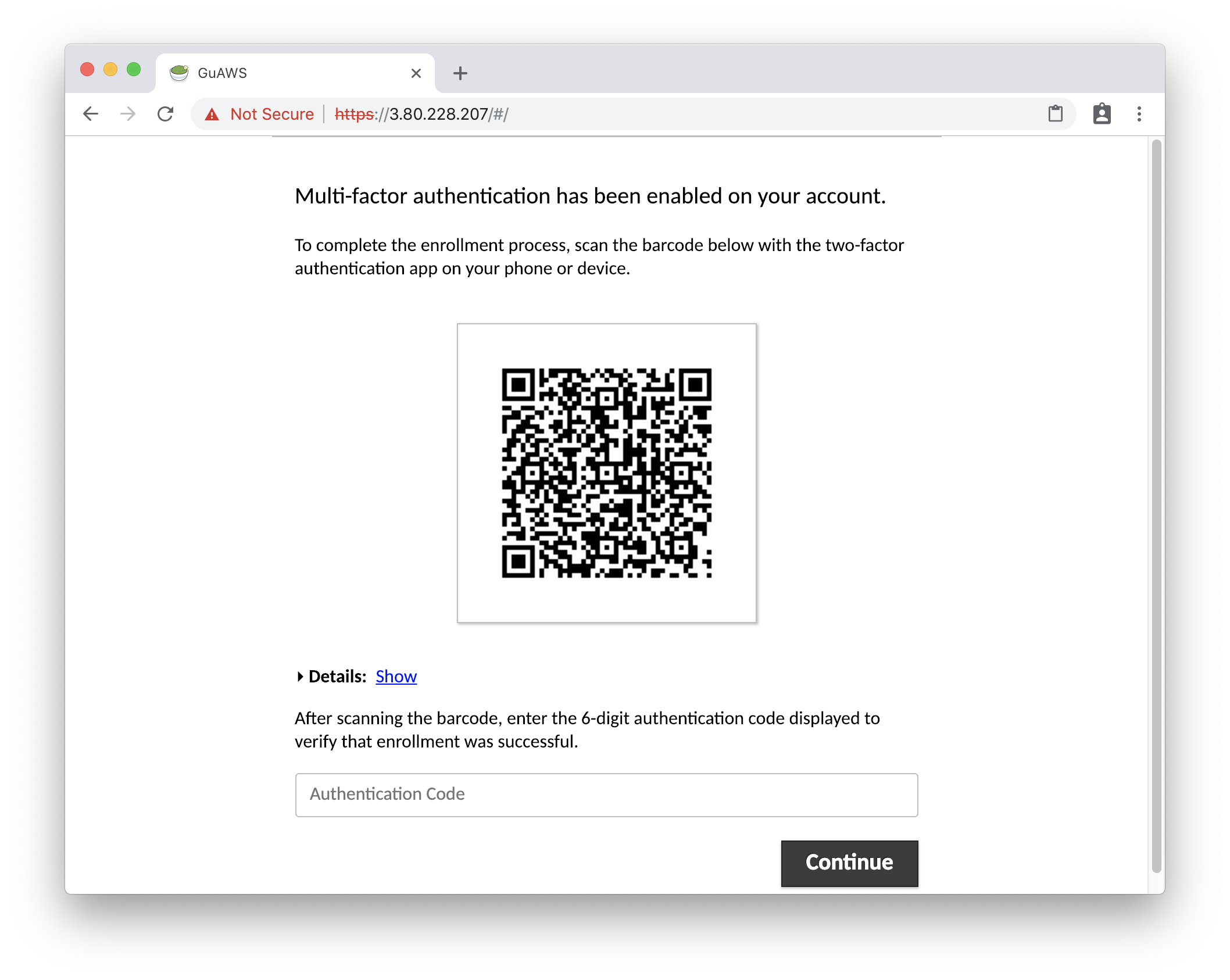Click the bold Details: label

point(338,677)
